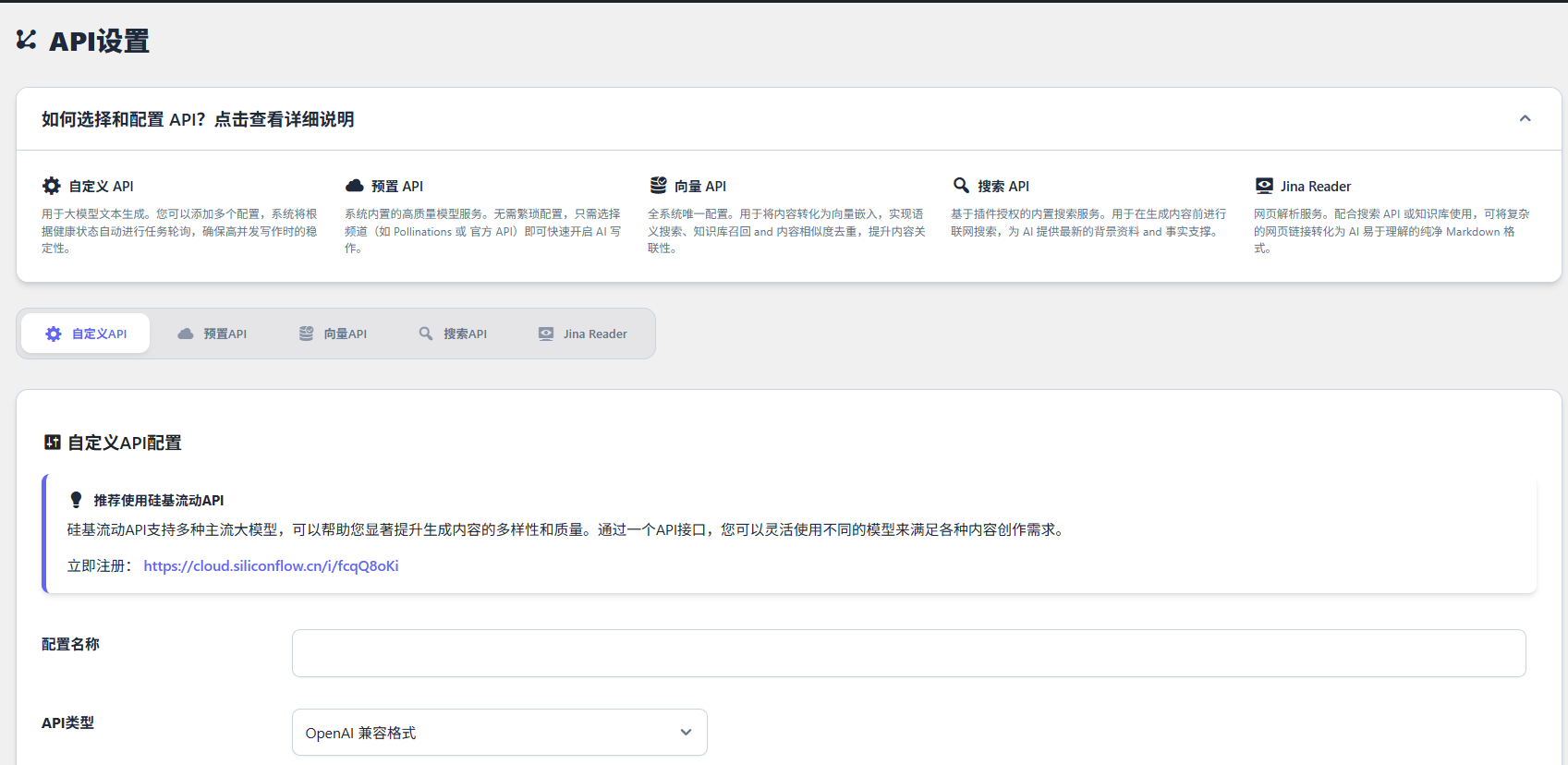
Task: Click the 预置 API card heading text
Action: coord(397,186)
